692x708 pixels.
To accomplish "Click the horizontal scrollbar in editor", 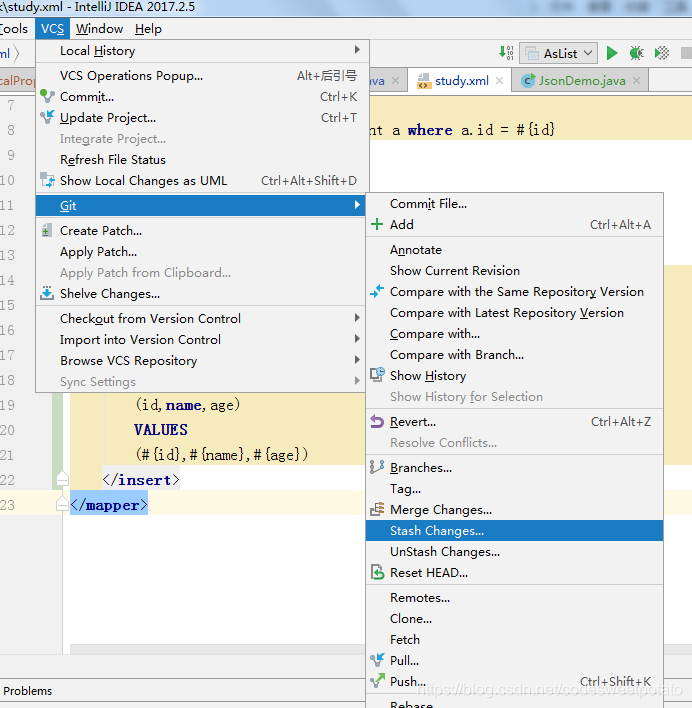I will (218, 649).
